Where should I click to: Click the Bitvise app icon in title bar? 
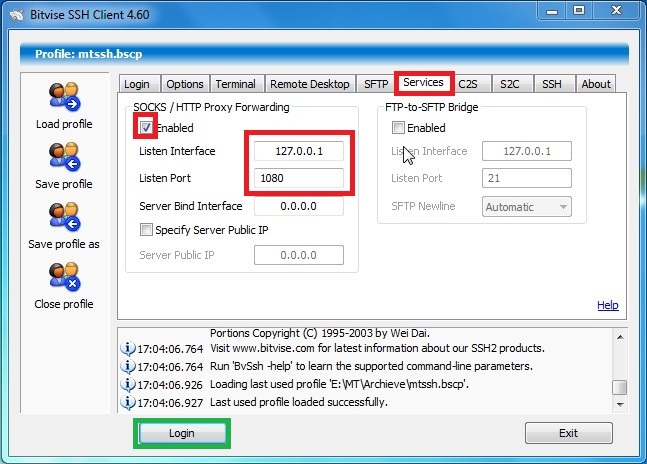(x=17, y=15)
